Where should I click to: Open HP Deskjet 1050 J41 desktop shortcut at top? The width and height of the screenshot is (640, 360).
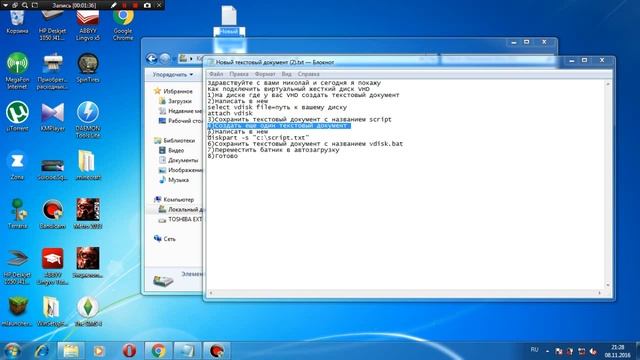click(52, 24)
